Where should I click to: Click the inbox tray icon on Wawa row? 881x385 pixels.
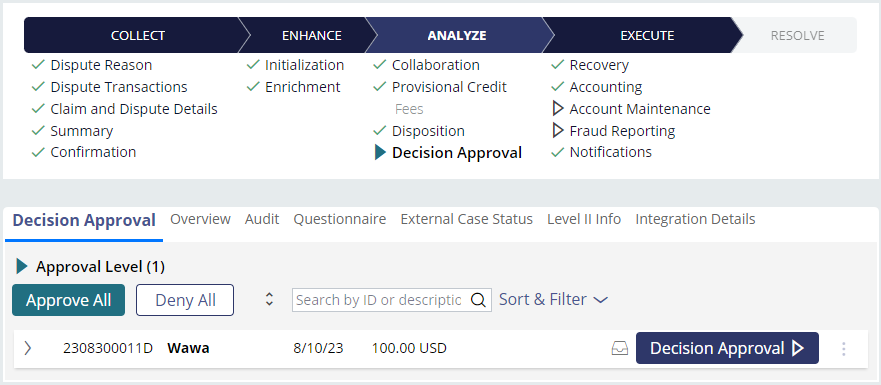[x=620, y=348]
